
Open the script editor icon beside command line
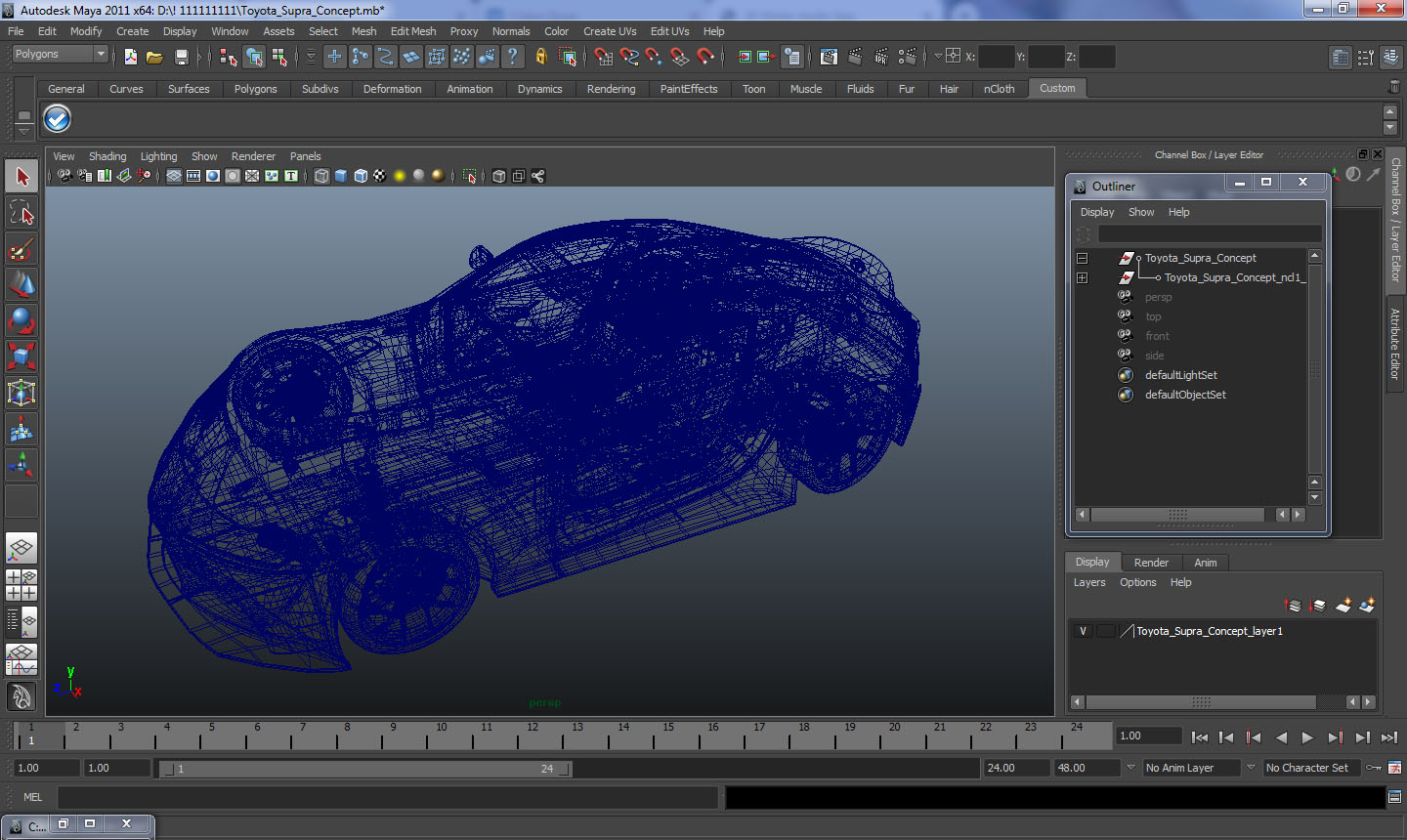pyautogui.click(x=1394, y=797)
